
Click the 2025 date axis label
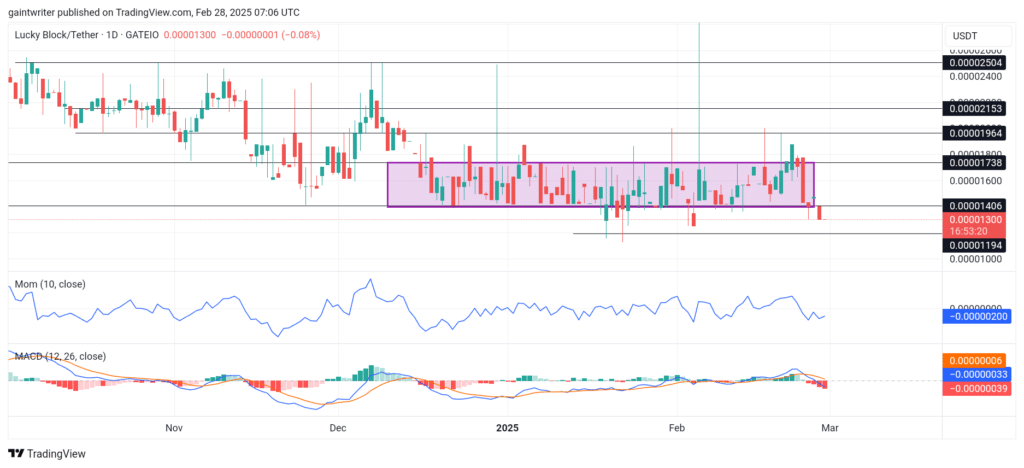tap(507, 428)
